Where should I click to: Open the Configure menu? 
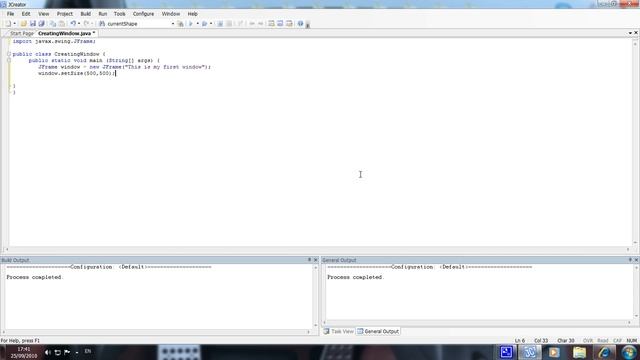click(x=143, y=14)
